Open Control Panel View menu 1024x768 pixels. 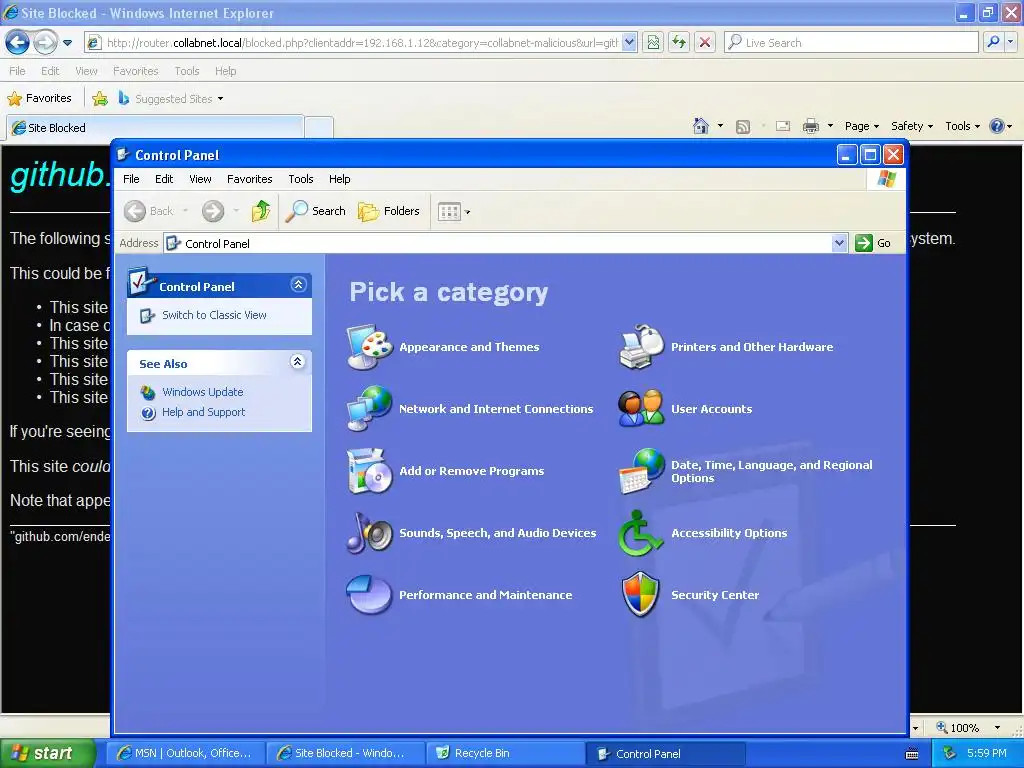click(200, 179)
